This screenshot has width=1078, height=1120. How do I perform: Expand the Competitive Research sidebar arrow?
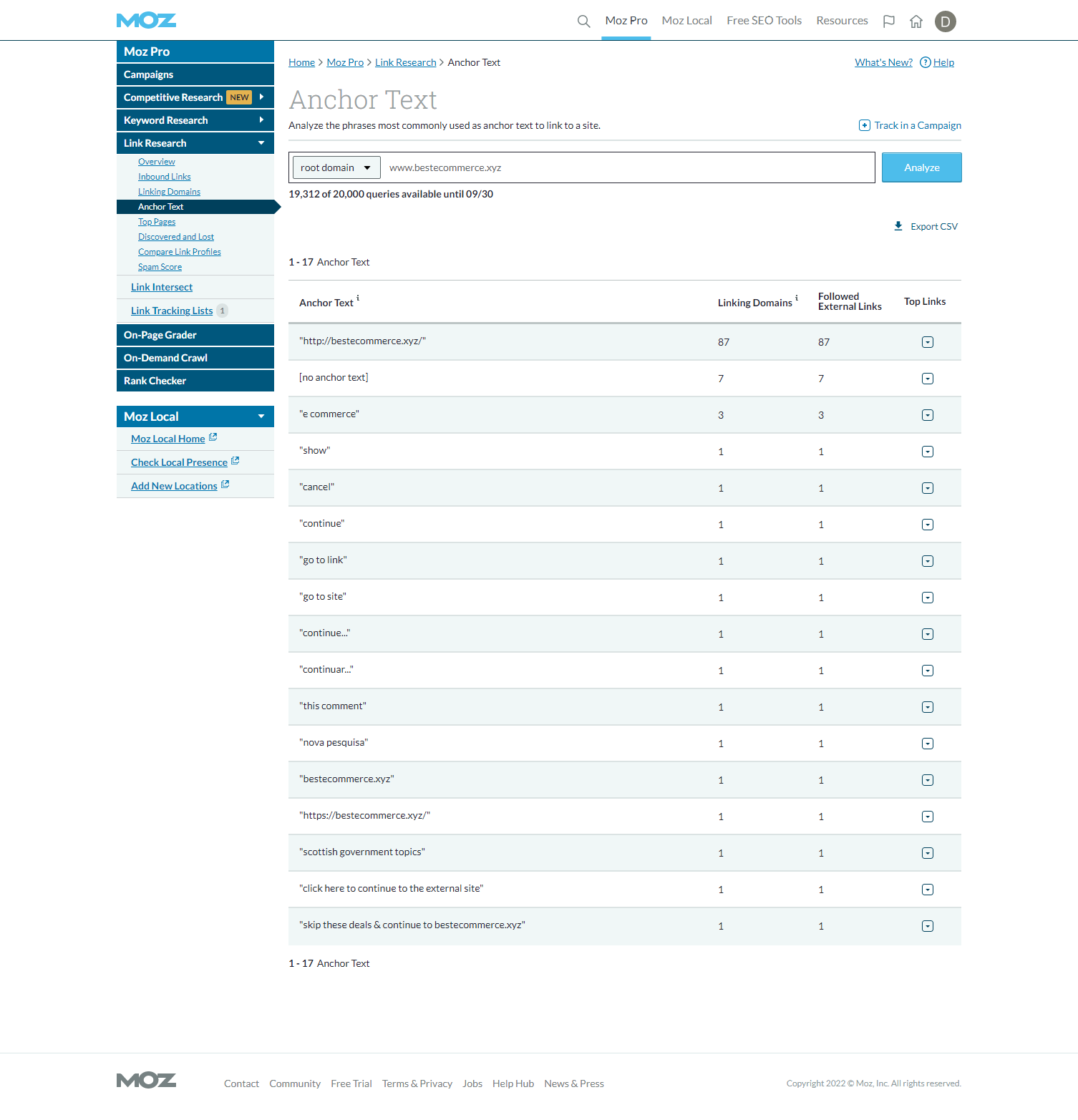(x=261, y=97)
